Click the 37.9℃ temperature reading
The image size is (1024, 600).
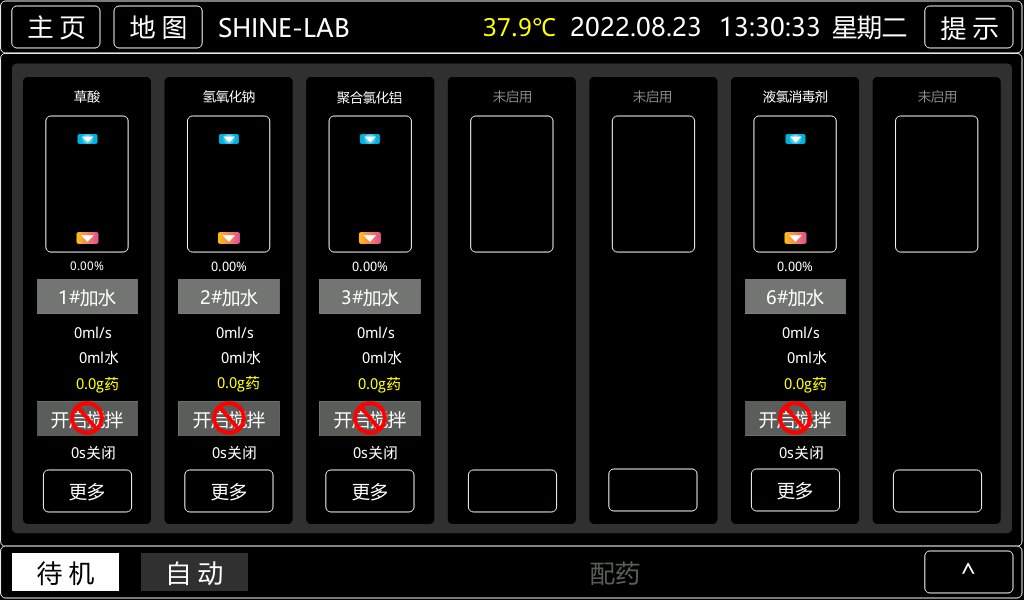click(519, 27)
